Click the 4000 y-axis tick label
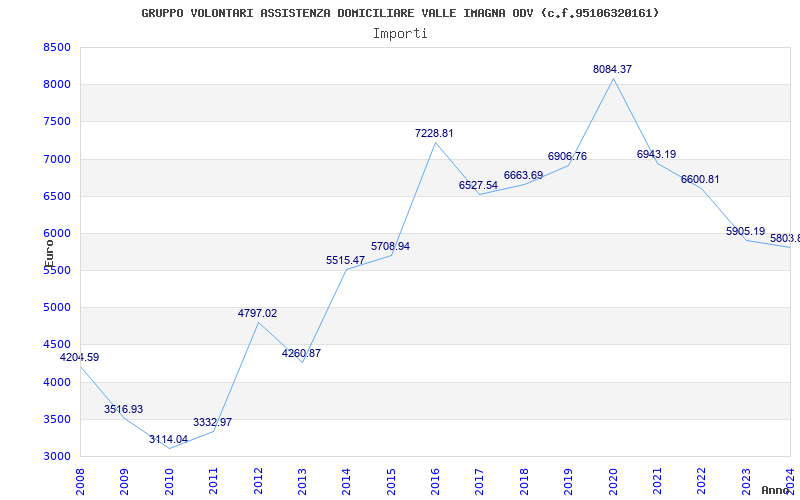 57,382
